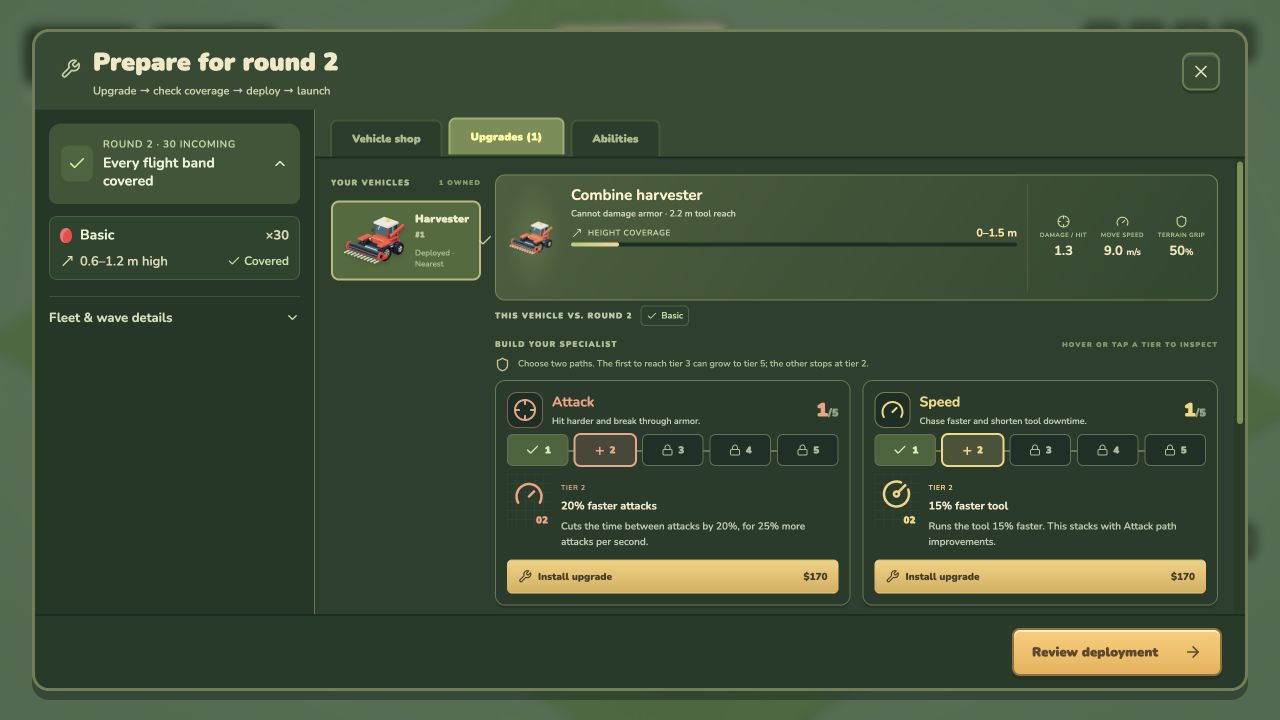
Task: Select Speed tier 1
Action: coord(906,450)
